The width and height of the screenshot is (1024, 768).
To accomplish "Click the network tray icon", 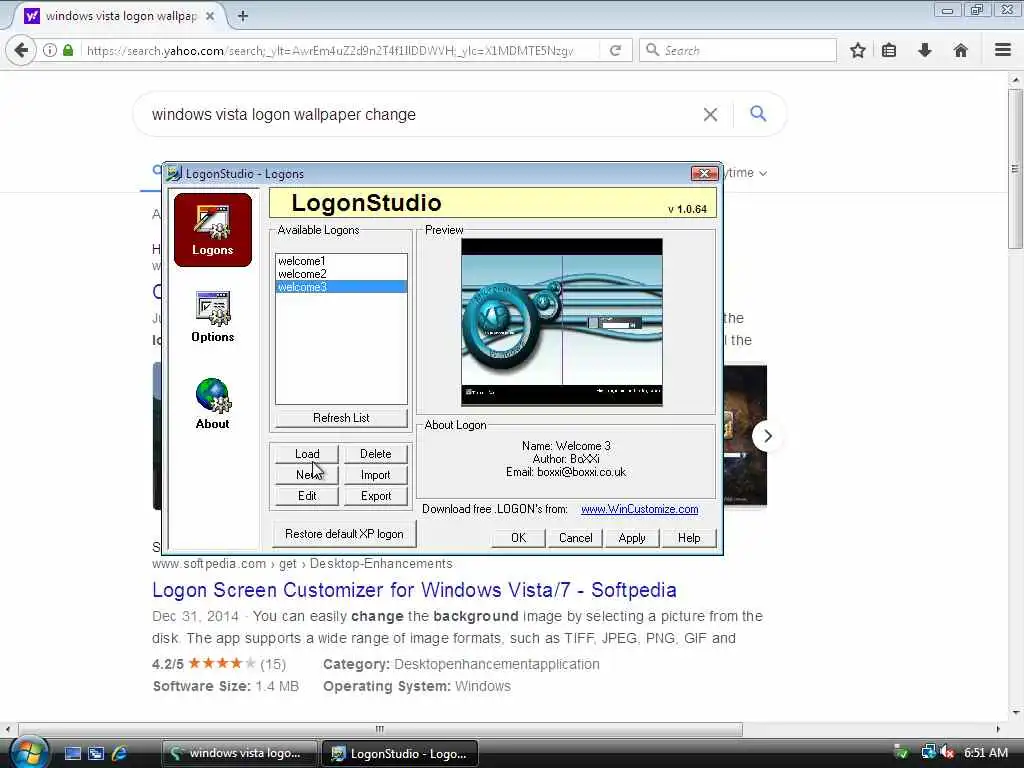I will [x=928, y=752].
